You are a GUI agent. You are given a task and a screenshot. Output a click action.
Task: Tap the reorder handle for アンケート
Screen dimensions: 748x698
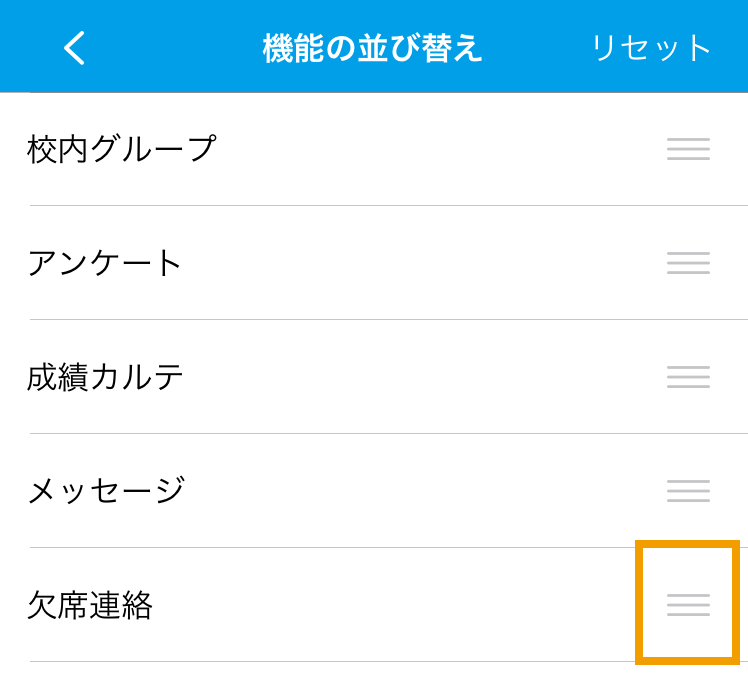pos(688,263)
